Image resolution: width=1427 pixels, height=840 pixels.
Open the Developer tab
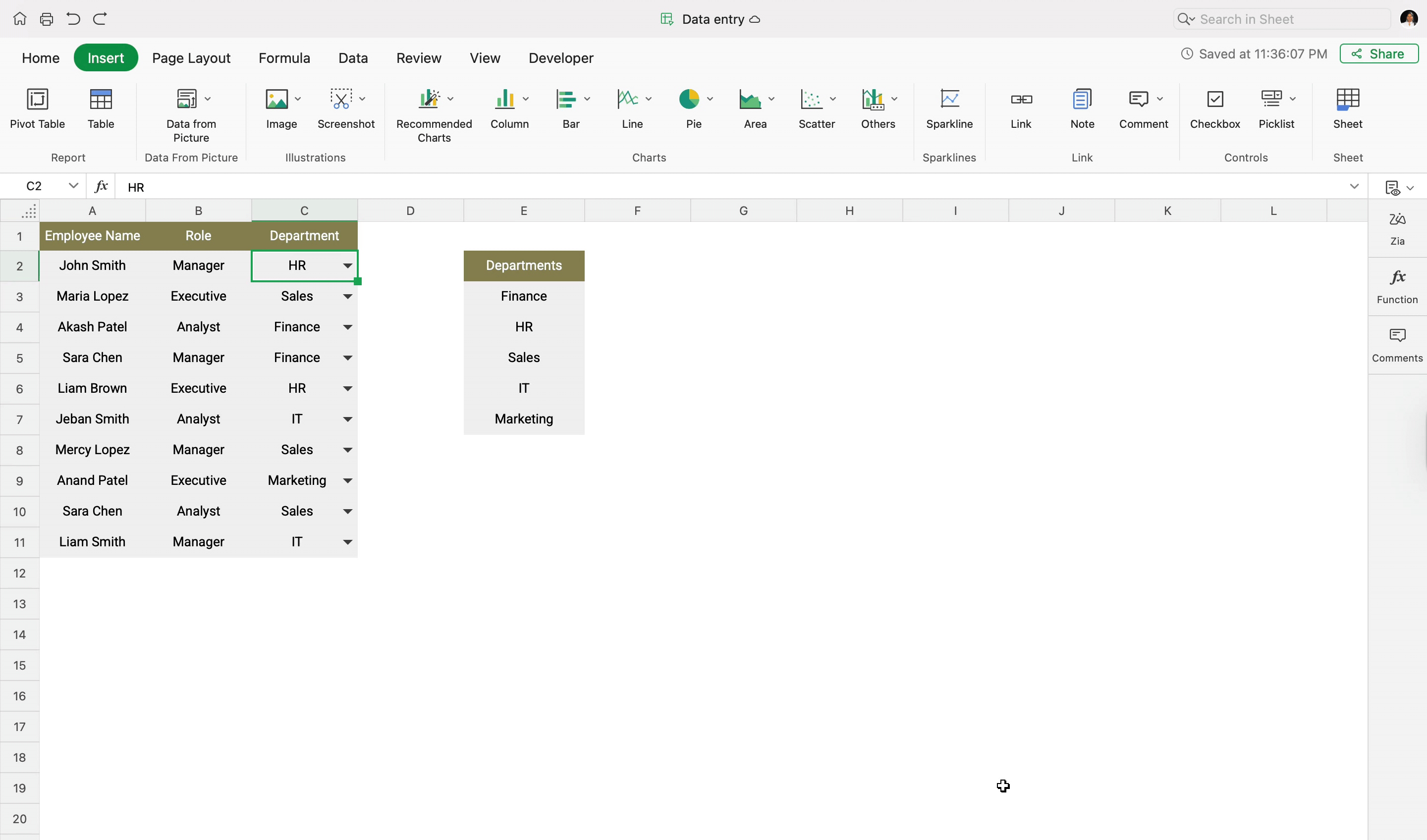560,58
